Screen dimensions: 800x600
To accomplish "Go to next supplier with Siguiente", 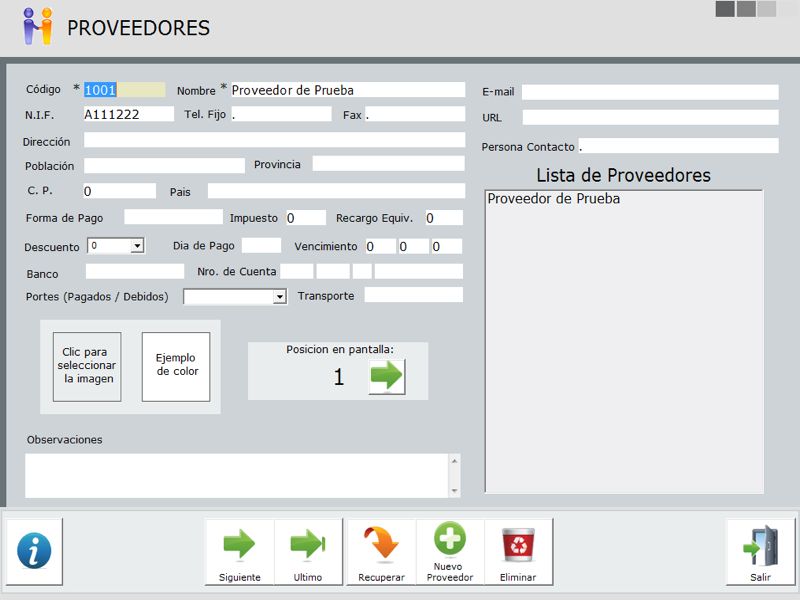I will [x=239, y=551].
